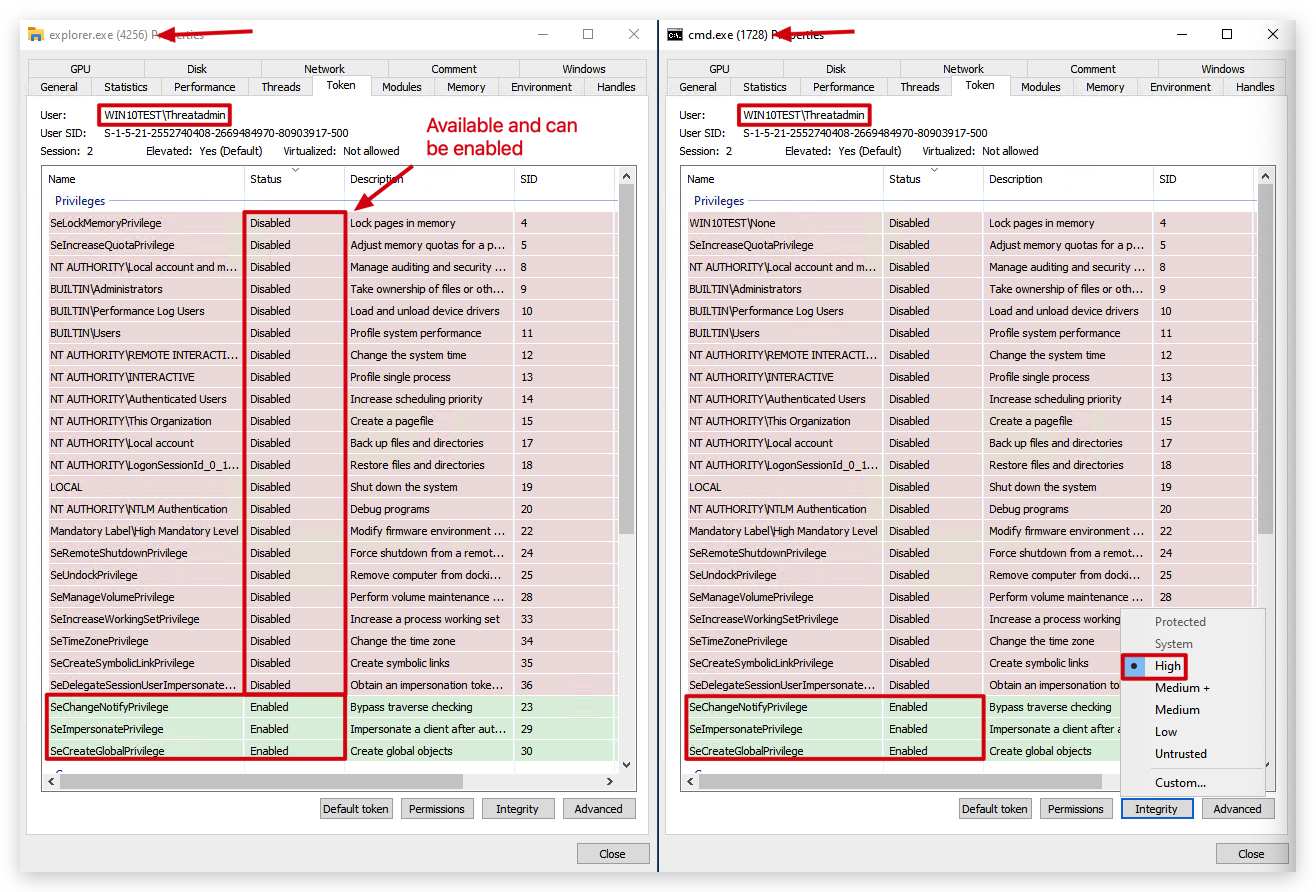Minimize the explorer.exe Properties window
The height and width of the screenshot is (892, 1316).
point(542,34)
